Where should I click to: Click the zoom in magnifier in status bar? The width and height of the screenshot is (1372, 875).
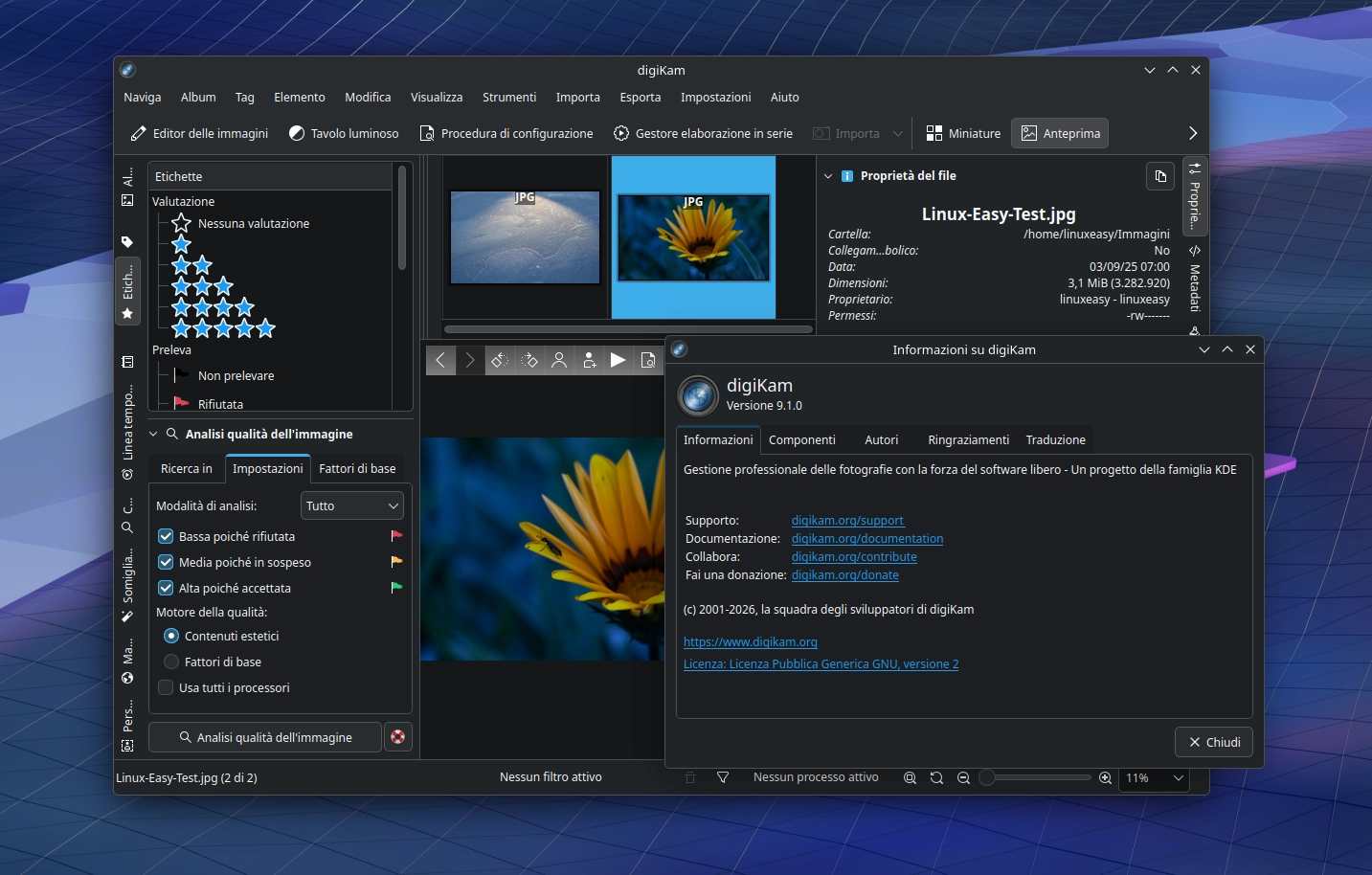click(1105, 777)
